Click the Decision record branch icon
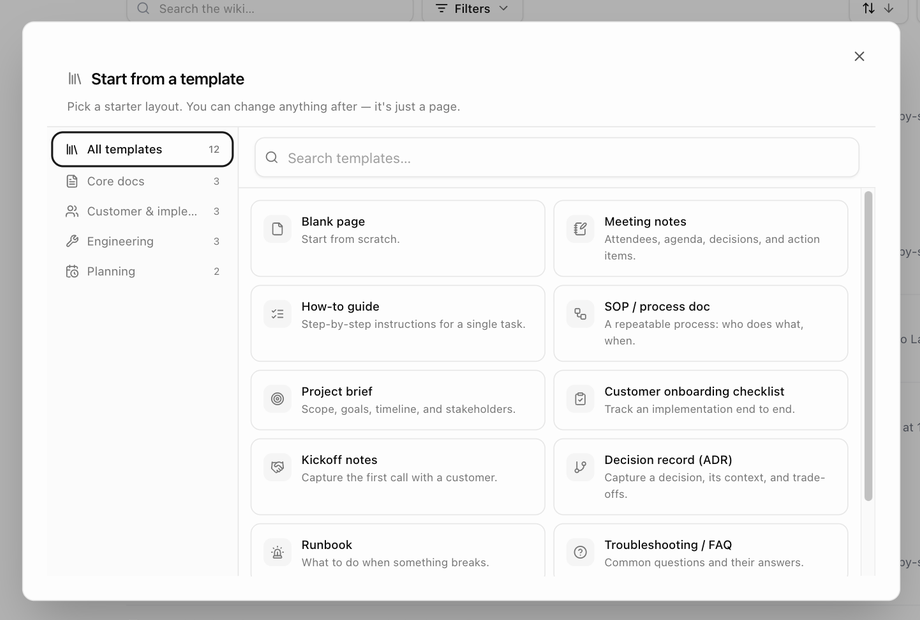This screenshot has width=920, height=620. 580,467
